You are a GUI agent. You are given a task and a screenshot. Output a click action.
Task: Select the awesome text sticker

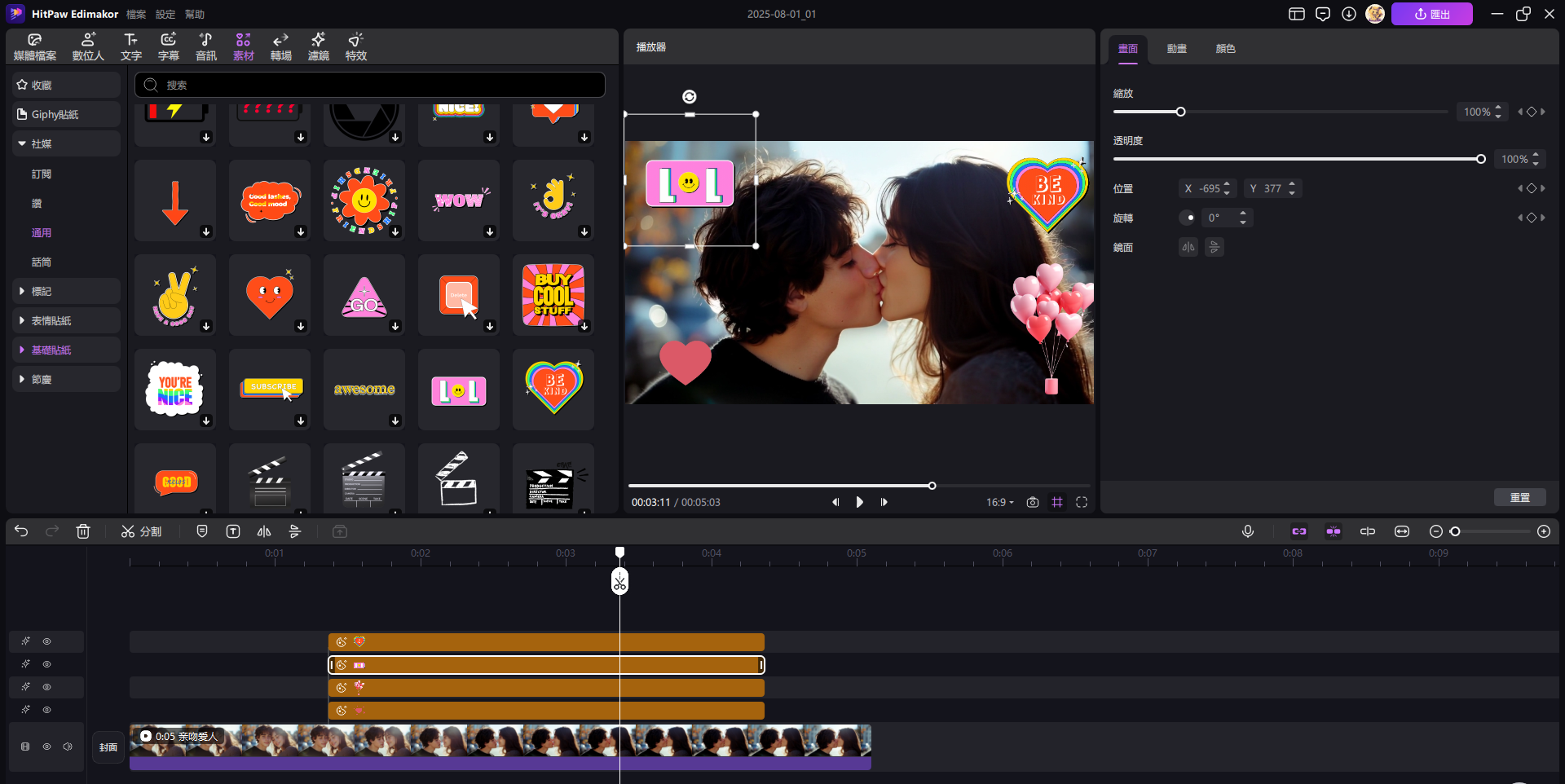pos(364,389)
